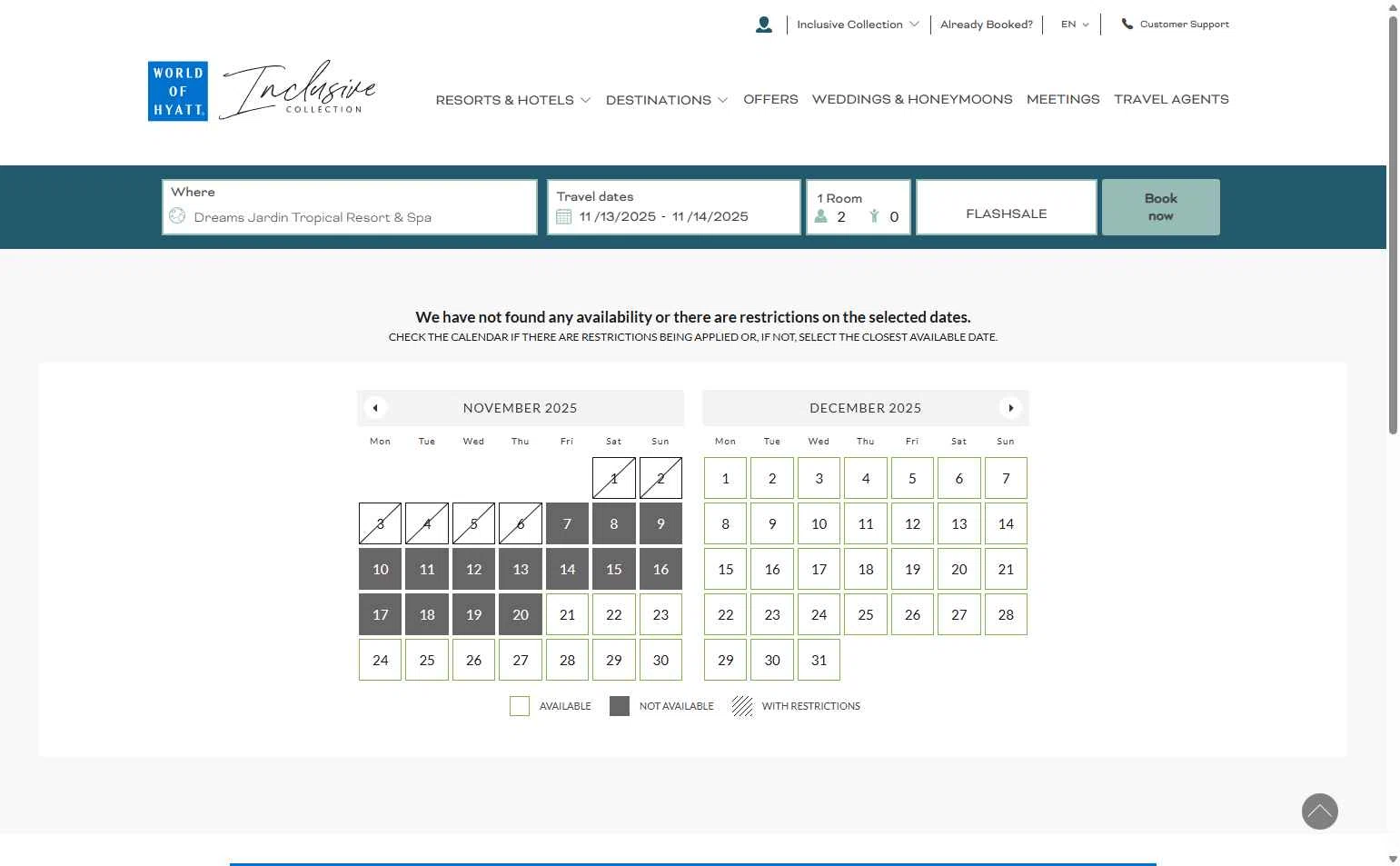This screenshot has width=1400, height=866.
Task: Open the Offers page
Action: tap(770, 99)
